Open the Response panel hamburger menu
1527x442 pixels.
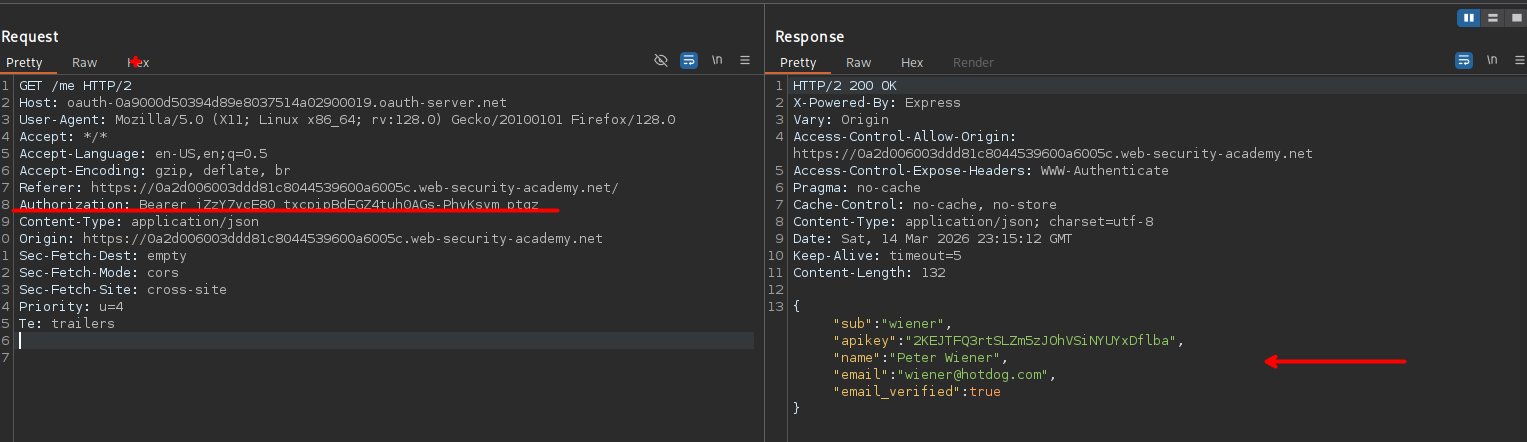pos(1518,60)
